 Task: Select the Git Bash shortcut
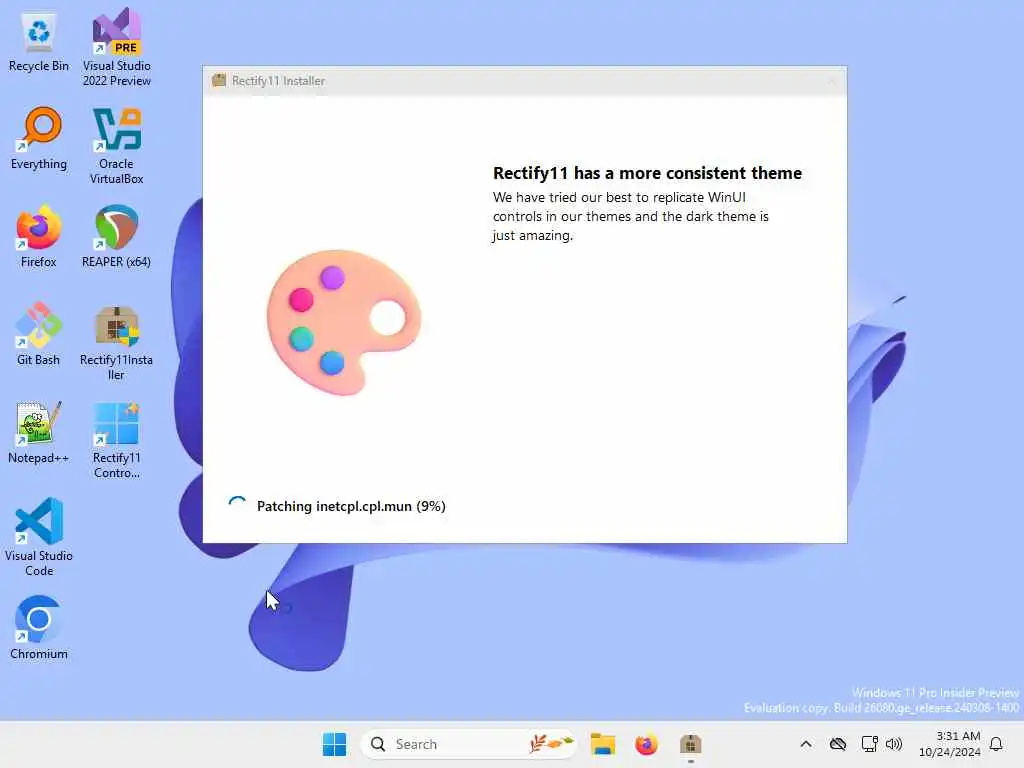39,334
